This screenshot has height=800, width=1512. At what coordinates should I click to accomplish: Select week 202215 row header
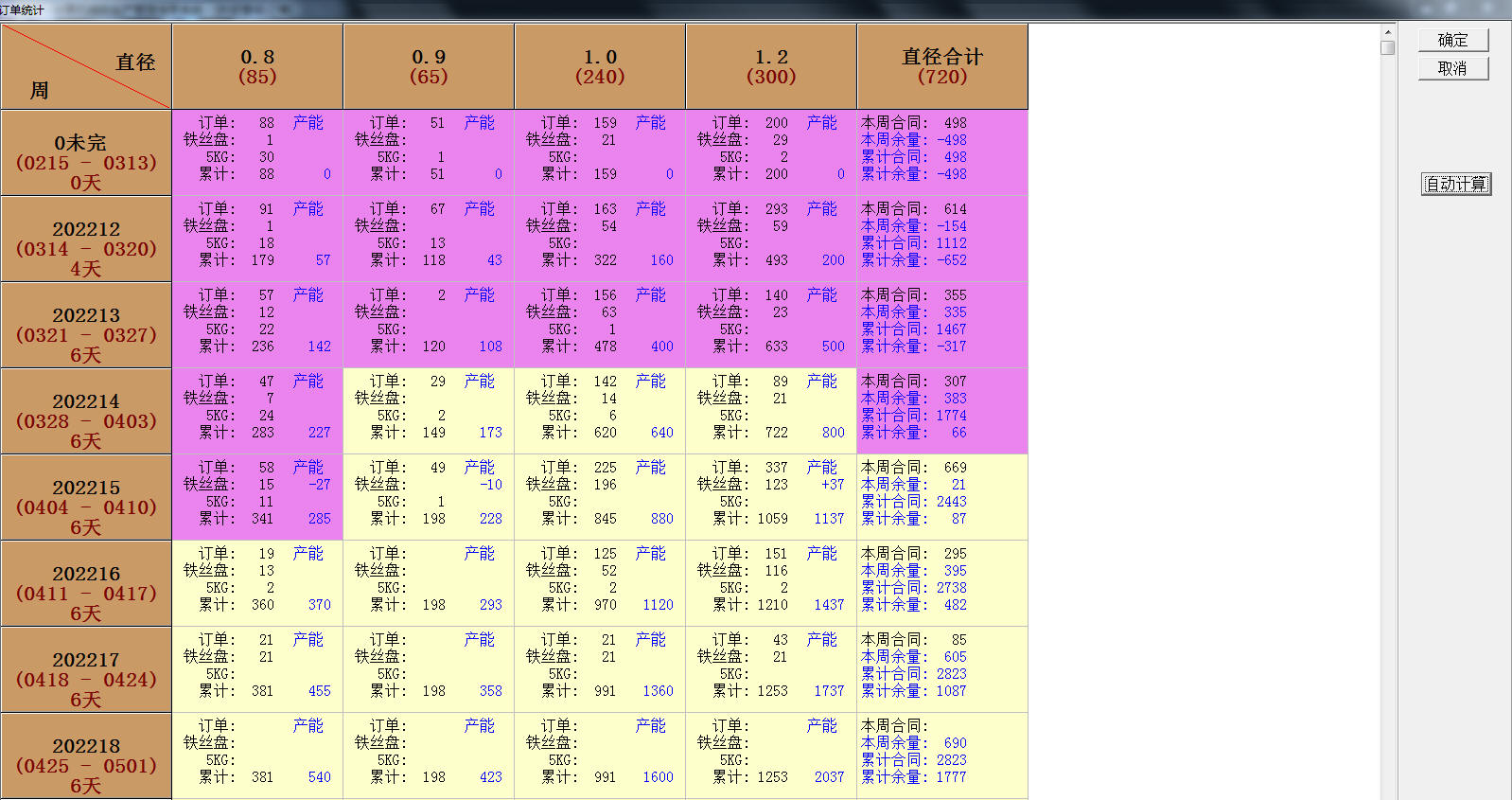tap(86, 498)
